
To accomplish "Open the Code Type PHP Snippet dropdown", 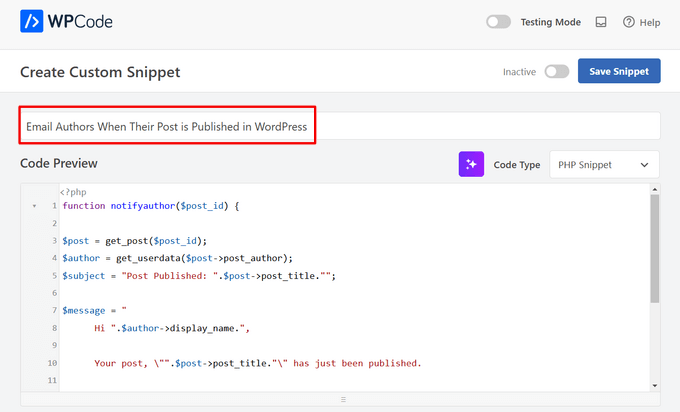I will pyautogui.click(x=604, y=165).
